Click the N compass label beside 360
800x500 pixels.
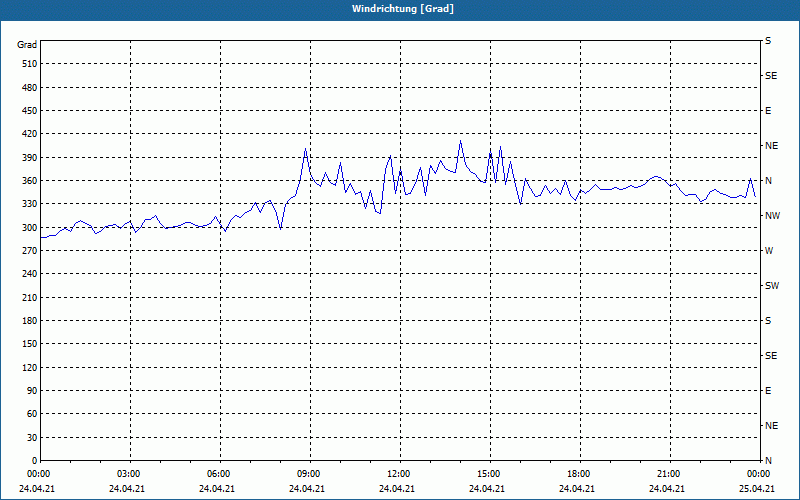769,181
